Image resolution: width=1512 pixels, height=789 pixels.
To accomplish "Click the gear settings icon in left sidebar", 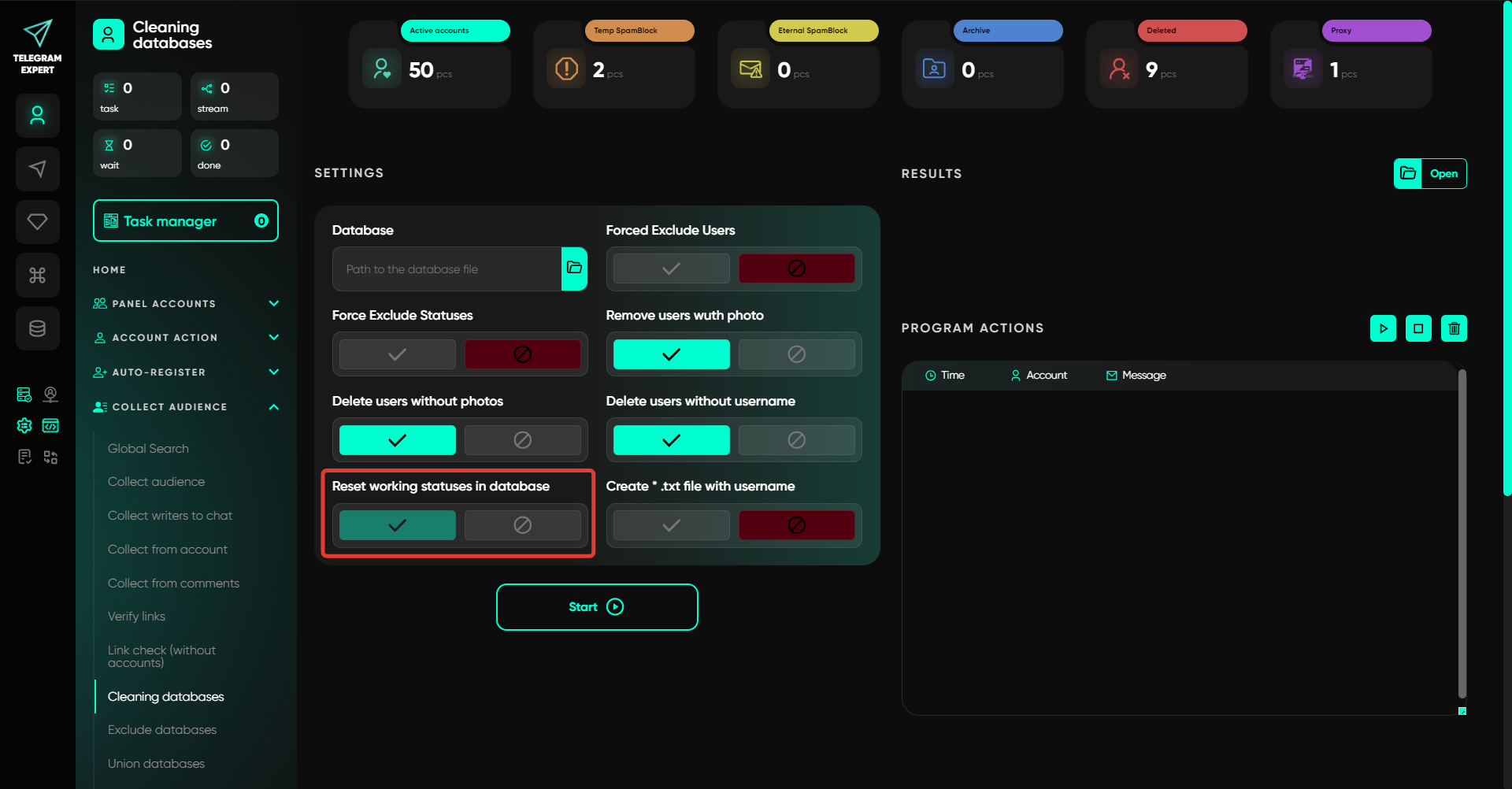I will click(24, 426).
